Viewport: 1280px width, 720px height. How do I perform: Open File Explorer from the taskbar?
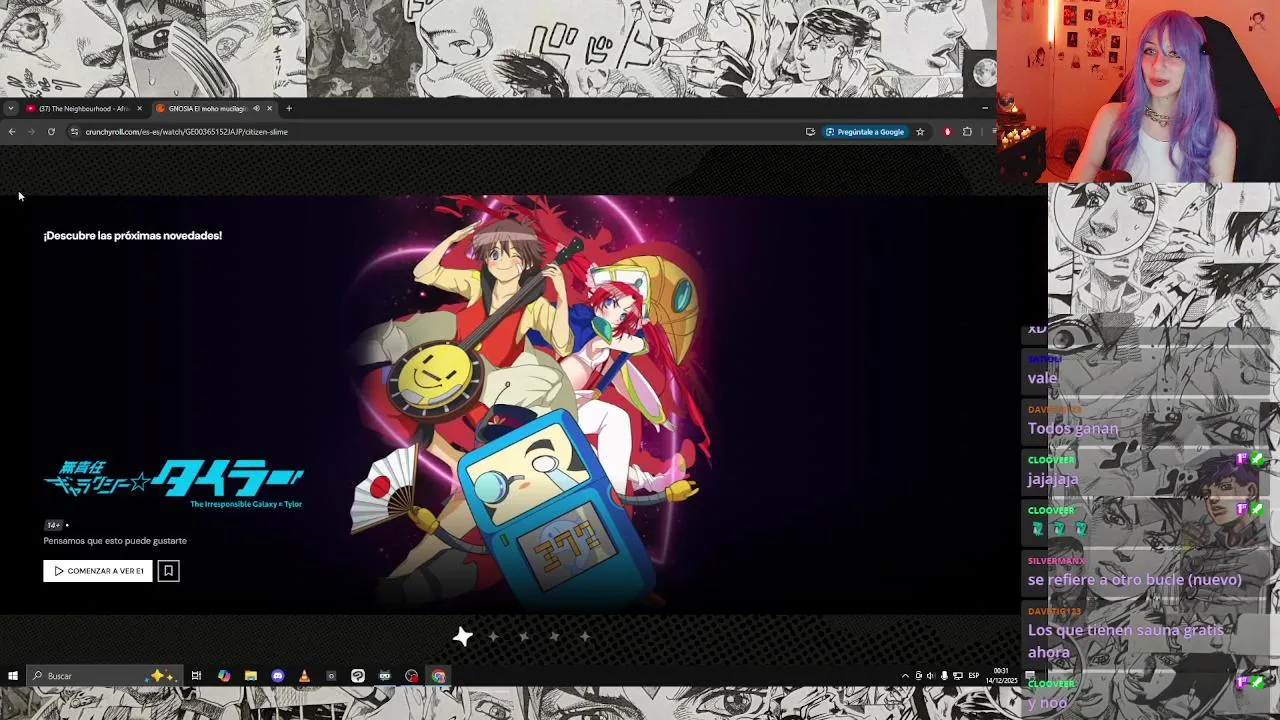(251, 676)
